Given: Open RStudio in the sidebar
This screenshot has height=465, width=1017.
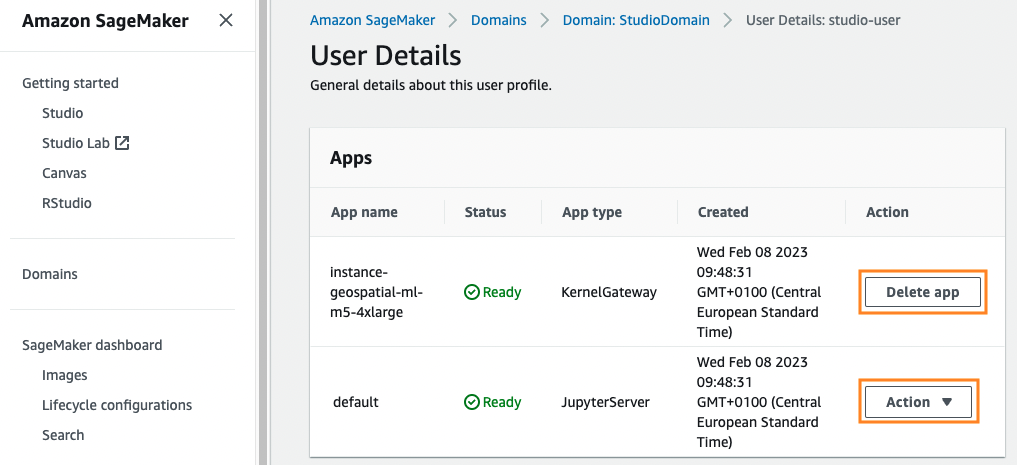Looking at the screenshot, I should pos(67,203).
